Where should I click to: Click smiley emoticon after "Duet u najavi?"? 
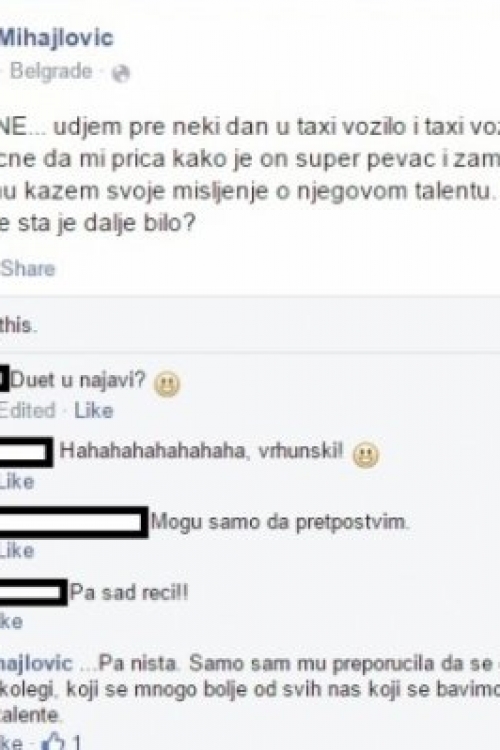[x=167, y=383]
